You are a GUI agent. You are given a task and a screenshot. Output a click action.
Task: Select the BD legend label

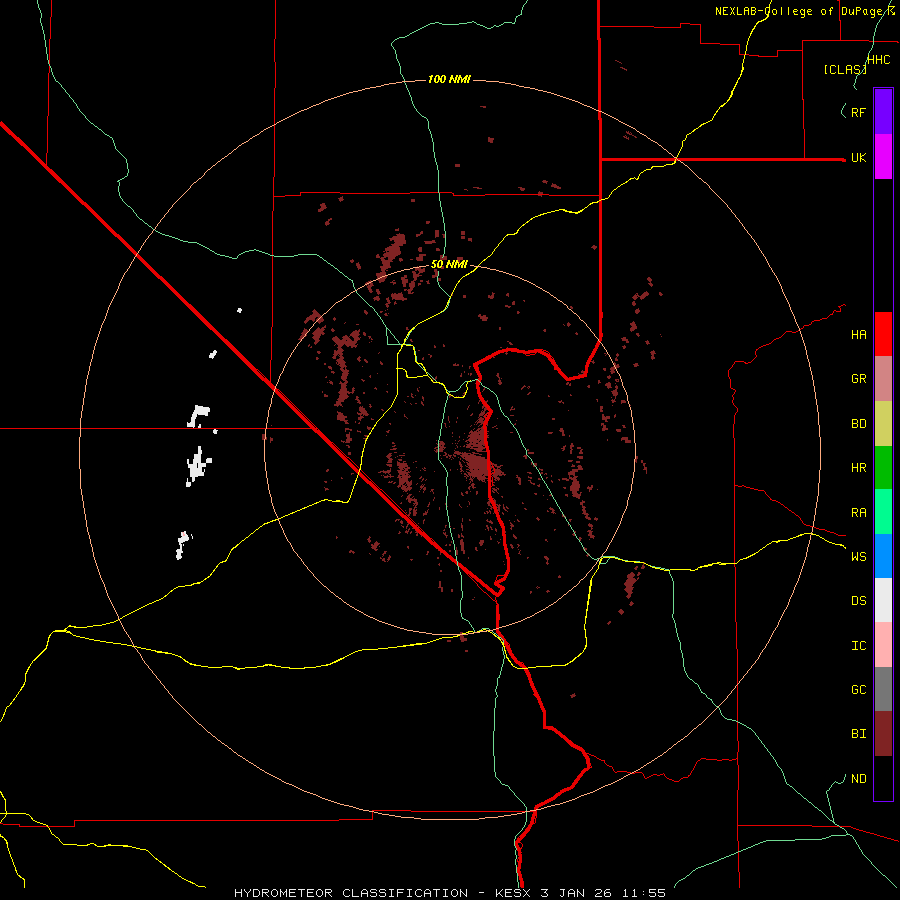(x=858, y=424)
